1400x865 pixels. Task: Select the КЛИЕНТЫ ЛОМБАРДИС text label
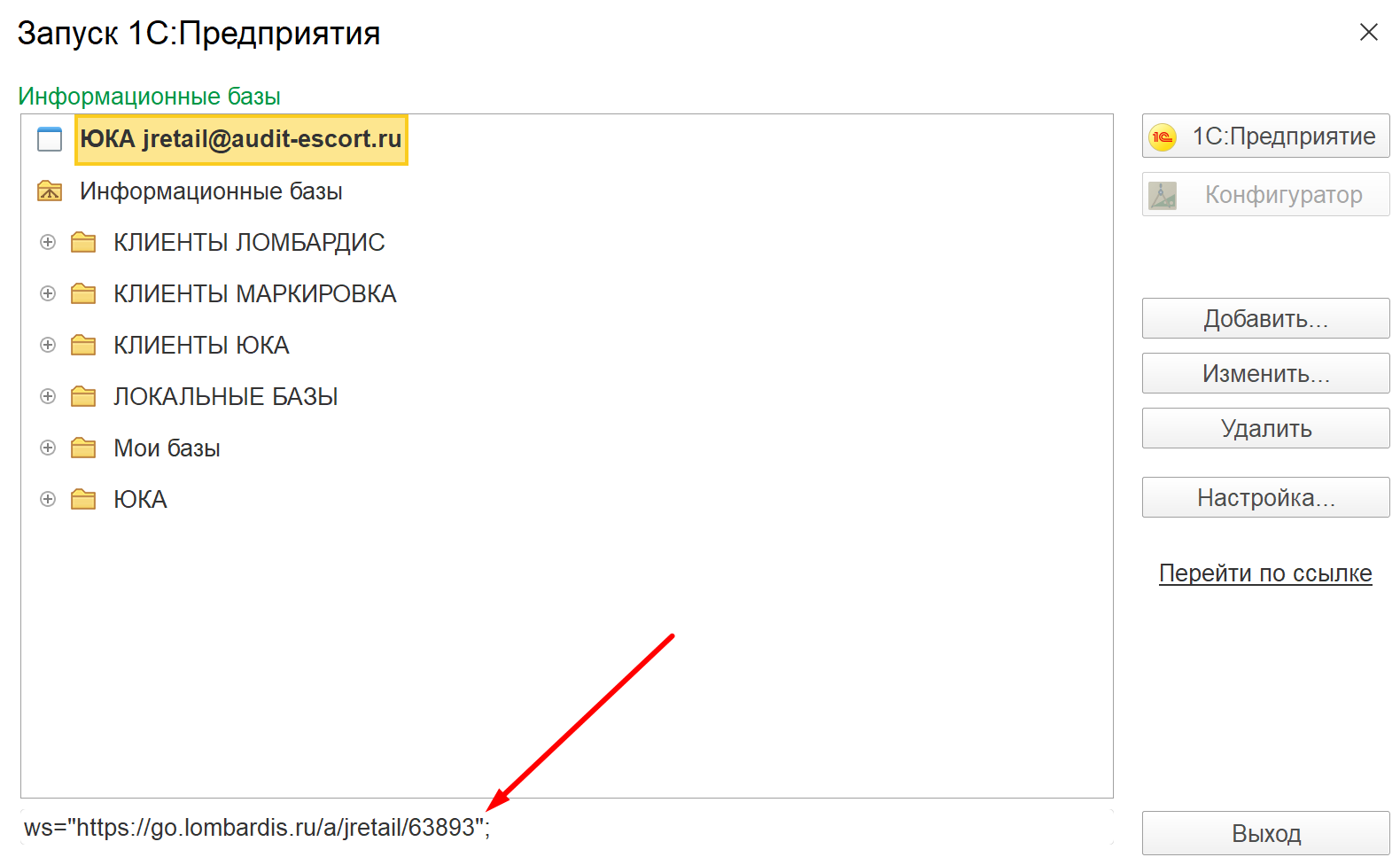tap(249, 242)
